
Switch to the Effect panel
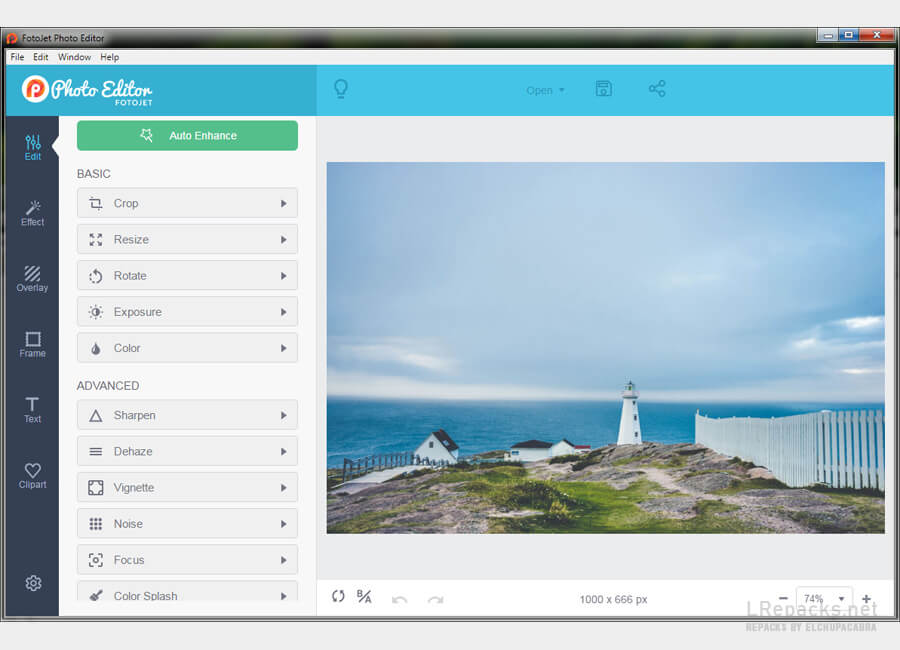point(32,210)
